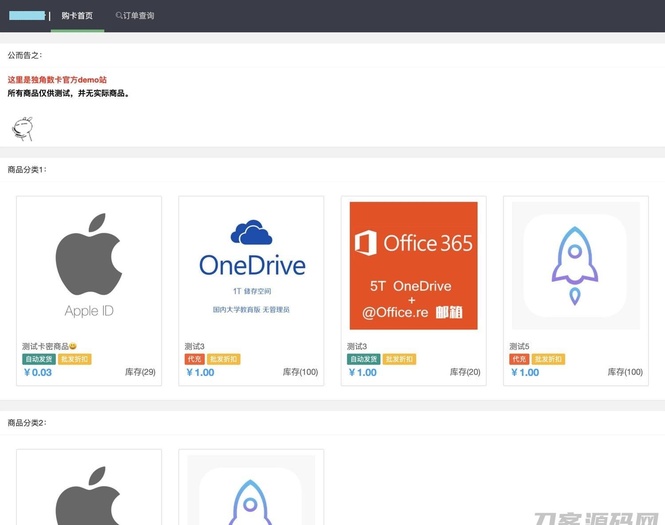The image size is (665, 525).
Task: Click the Apple ID logo in category 1
Action: pos(88,265)
